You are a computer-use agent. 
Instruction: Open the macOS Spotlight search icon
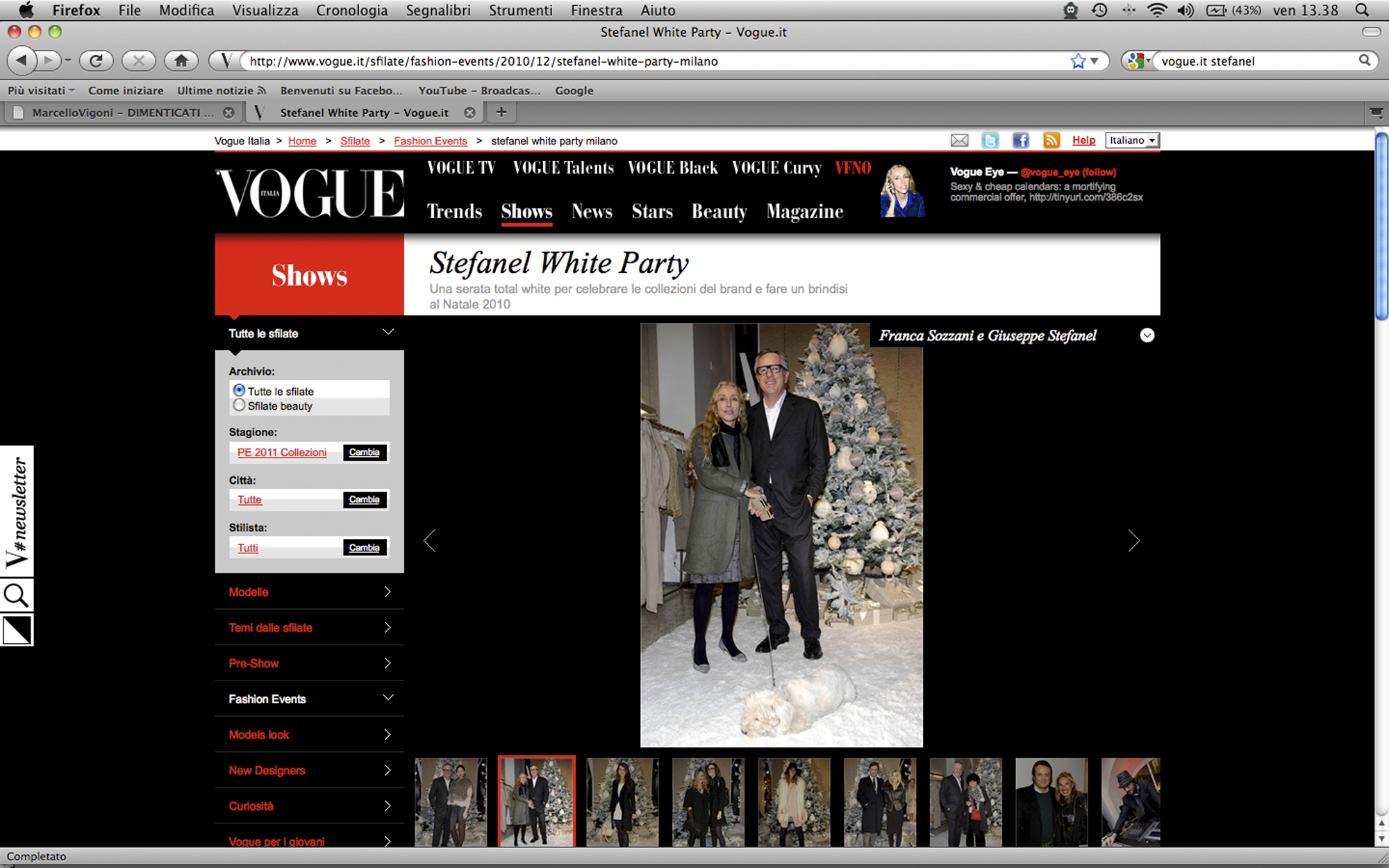(1362, 10)
